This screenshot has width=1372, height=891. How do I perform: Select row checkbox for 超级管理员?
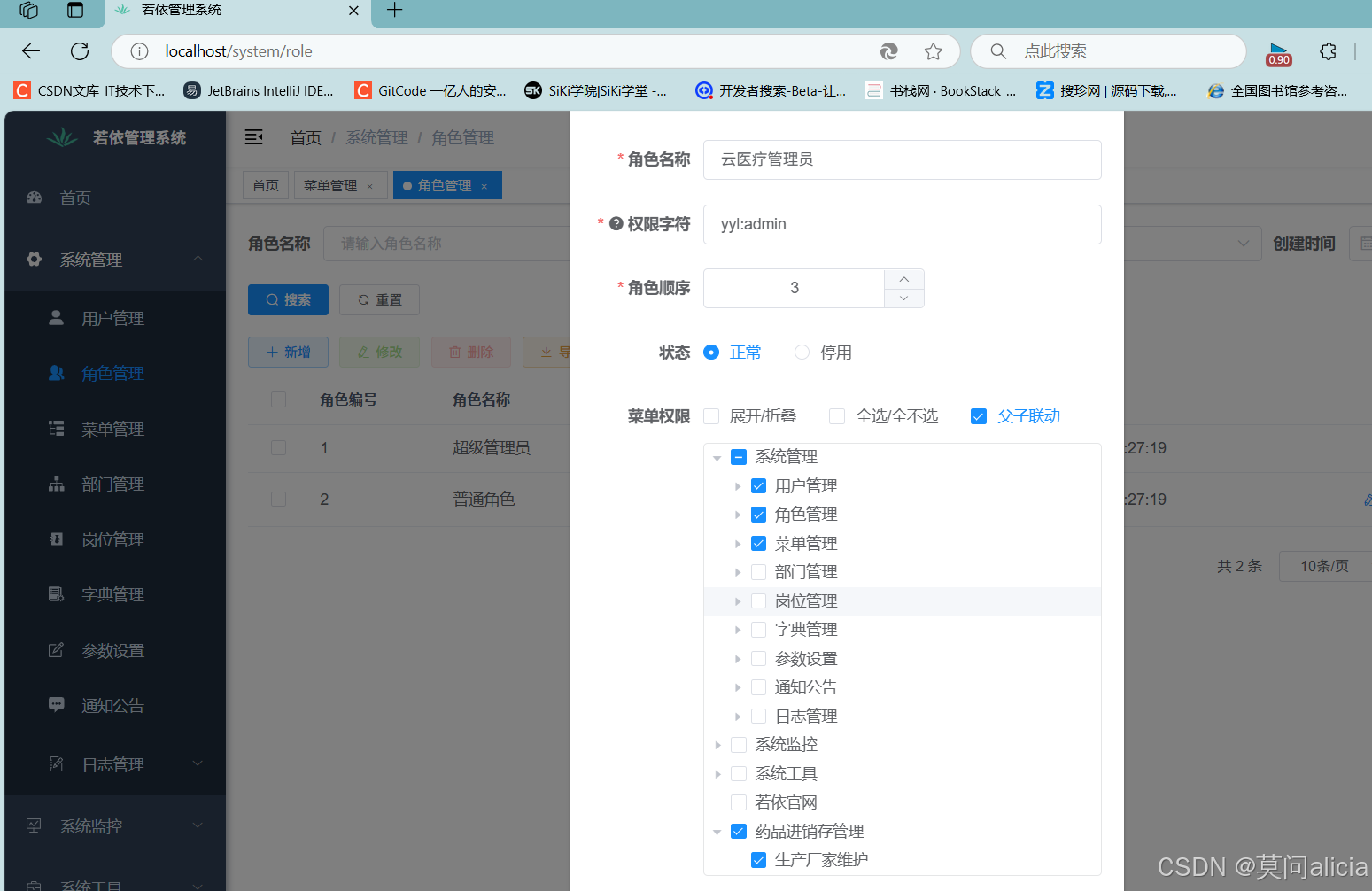click(279, 448)
